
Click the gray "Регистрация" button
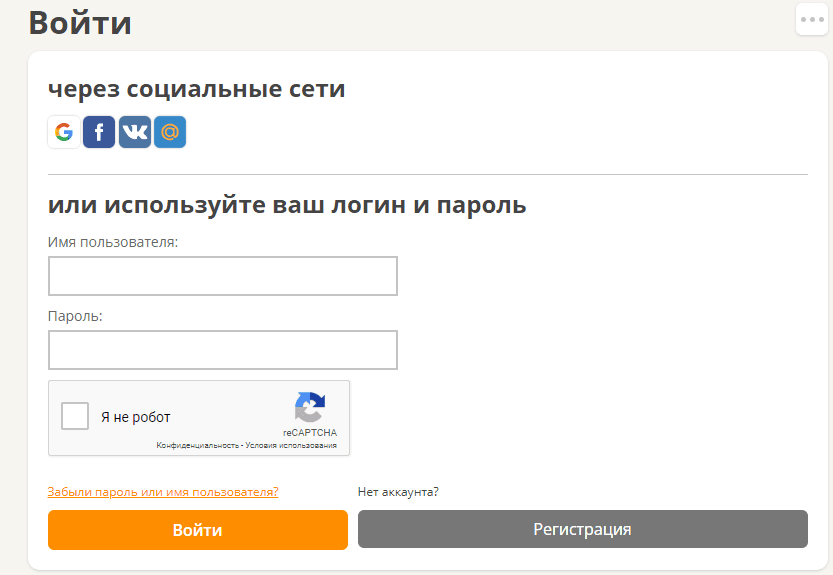click(x=582, y=529)
